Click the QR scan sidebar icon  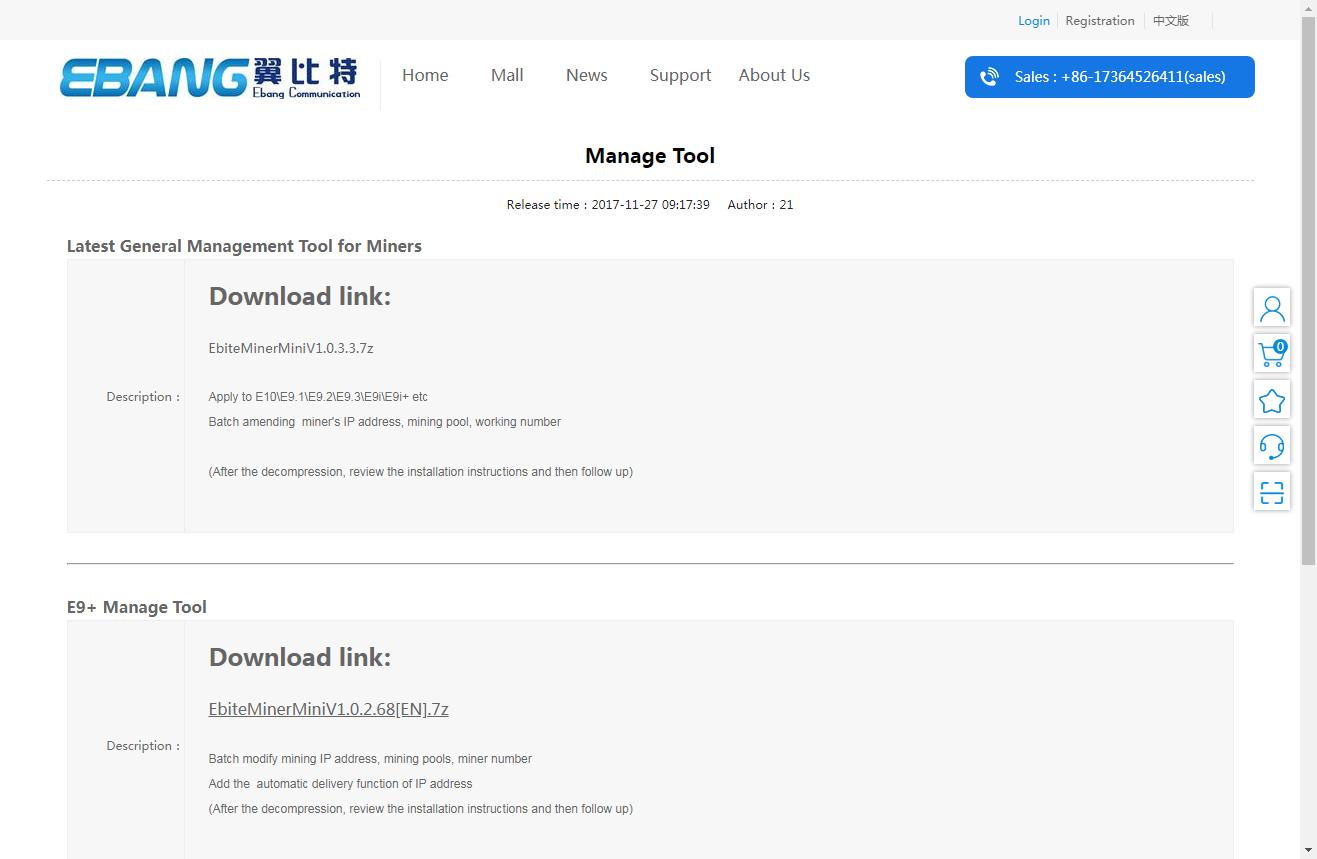pos(1271,492)
